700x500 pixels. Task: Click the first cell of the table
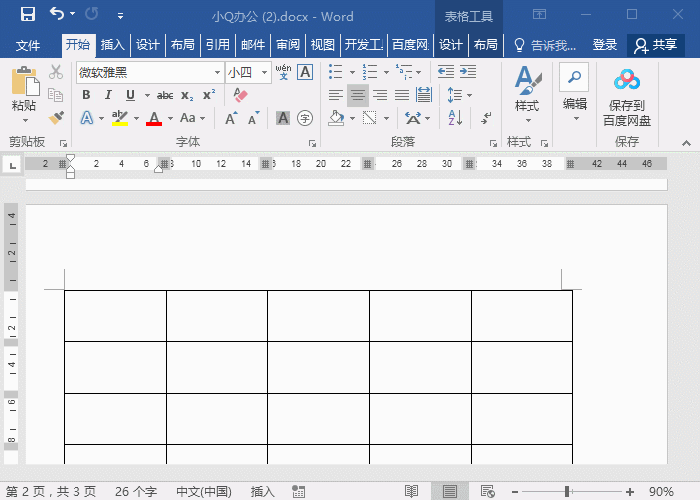[115, 315]
